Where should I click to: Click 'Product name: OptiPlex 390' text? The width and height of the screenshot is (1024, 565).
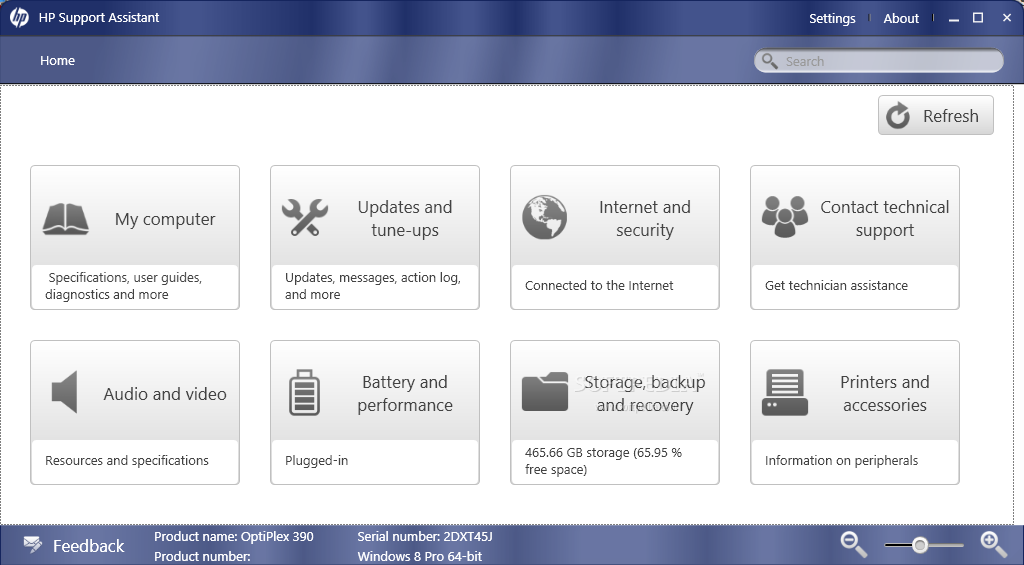234,537
